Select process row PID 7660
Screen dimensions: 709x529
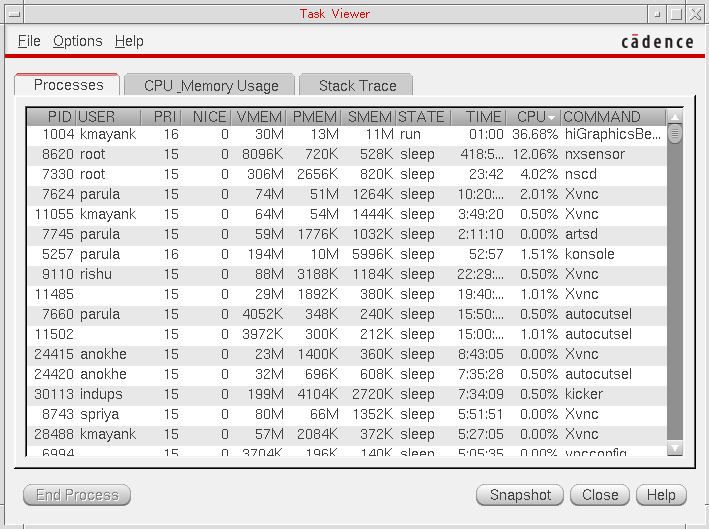point(346,314)
